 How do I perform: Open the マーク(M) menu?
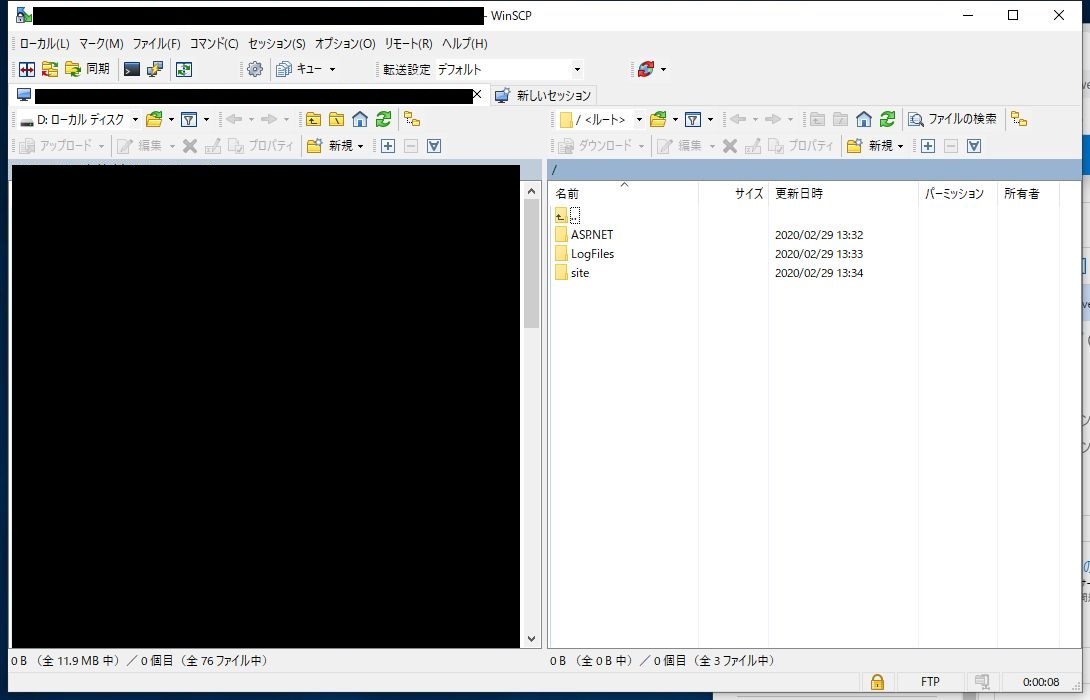point(101,43)
